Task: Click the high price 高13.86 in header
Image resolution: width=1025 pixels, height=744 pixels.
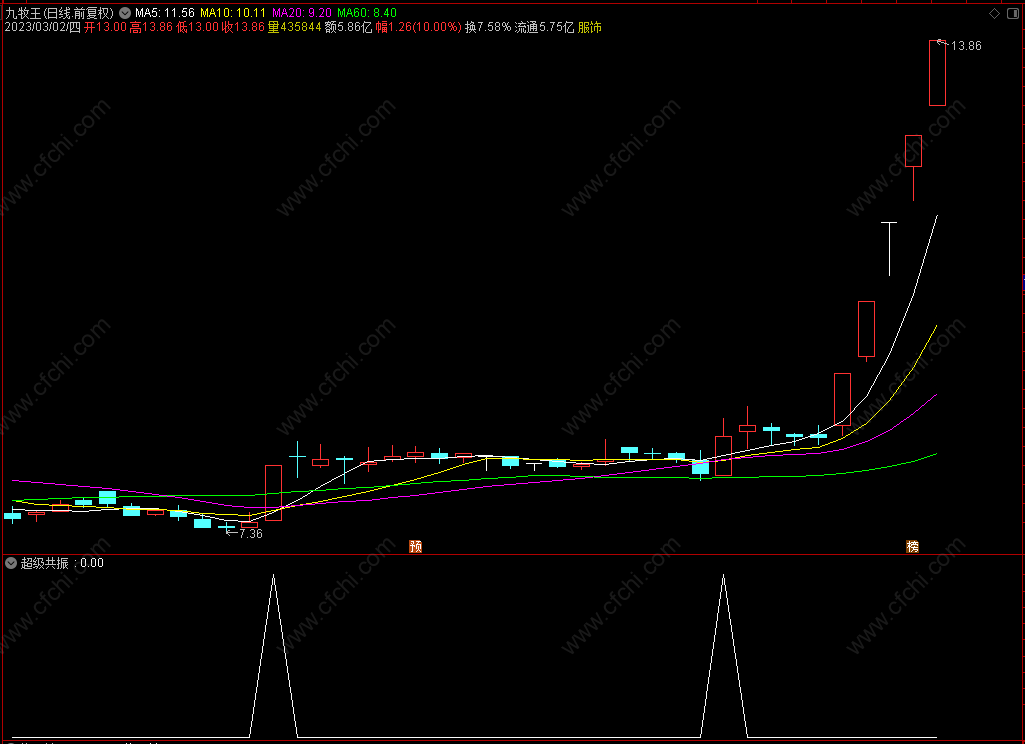Action: [151, 27]
